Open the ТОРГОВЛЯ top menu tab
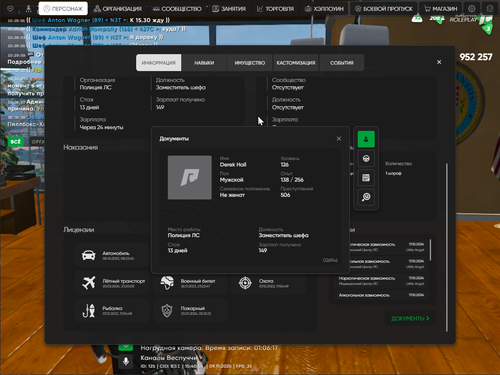500x375 pixels. click(275, 9)
